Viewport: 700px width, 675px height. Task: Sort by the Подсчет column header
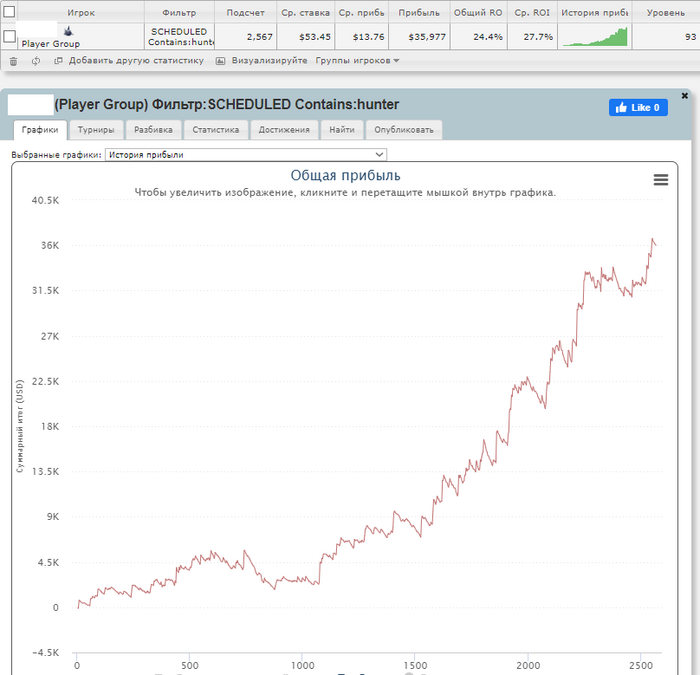(x=246, y=12)
